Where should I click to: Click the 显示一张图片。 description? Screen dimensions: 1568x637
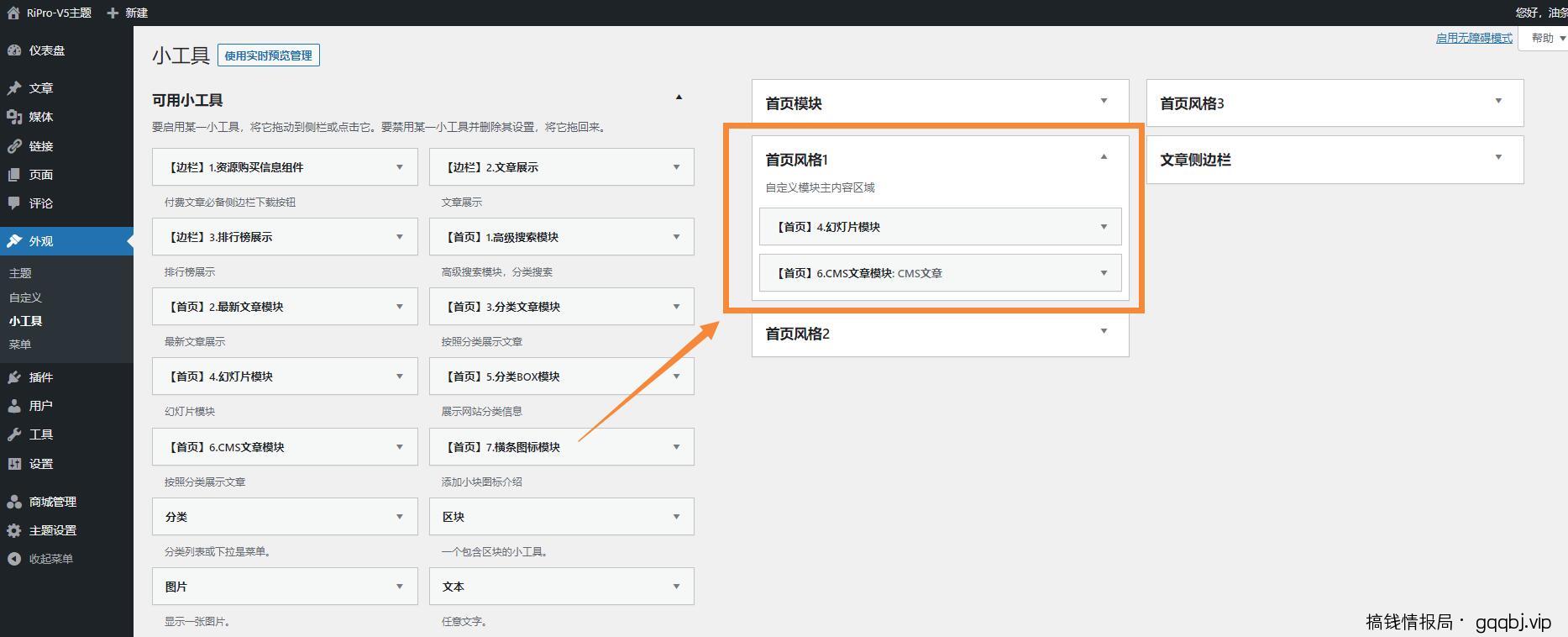click(198, 622)
